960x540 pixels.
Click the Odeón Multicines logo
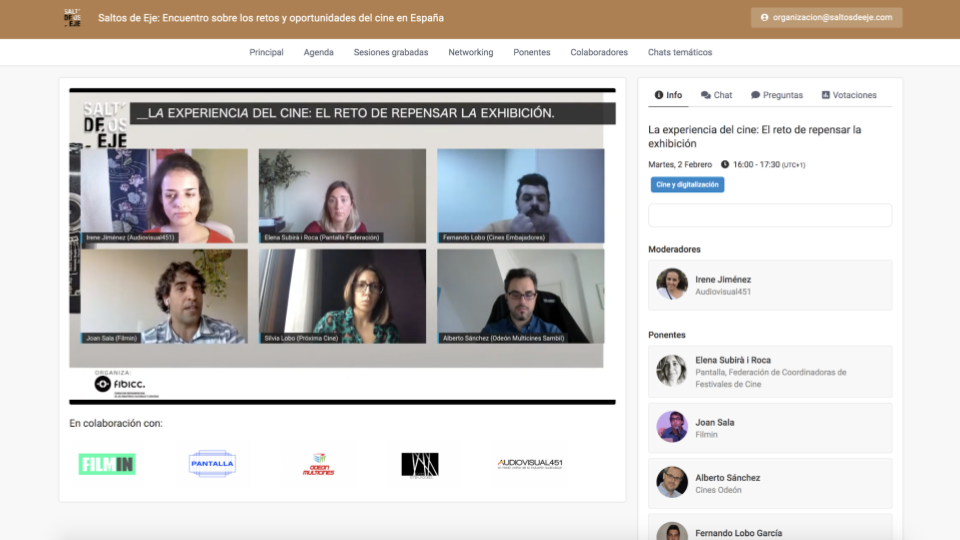(x=318, y=464)
